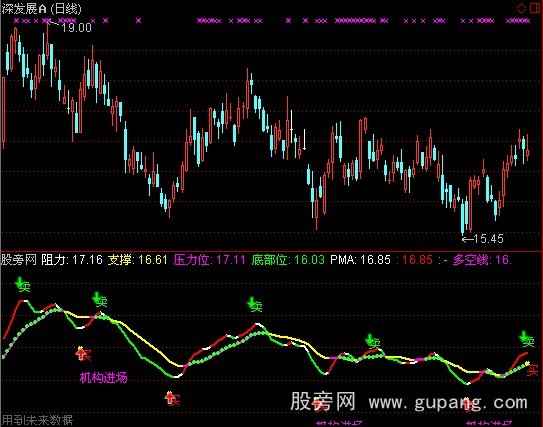This screenshot has height=427, width=543.
Task: Click the 用到未来数据 notice text
Action: click(37, 420)
